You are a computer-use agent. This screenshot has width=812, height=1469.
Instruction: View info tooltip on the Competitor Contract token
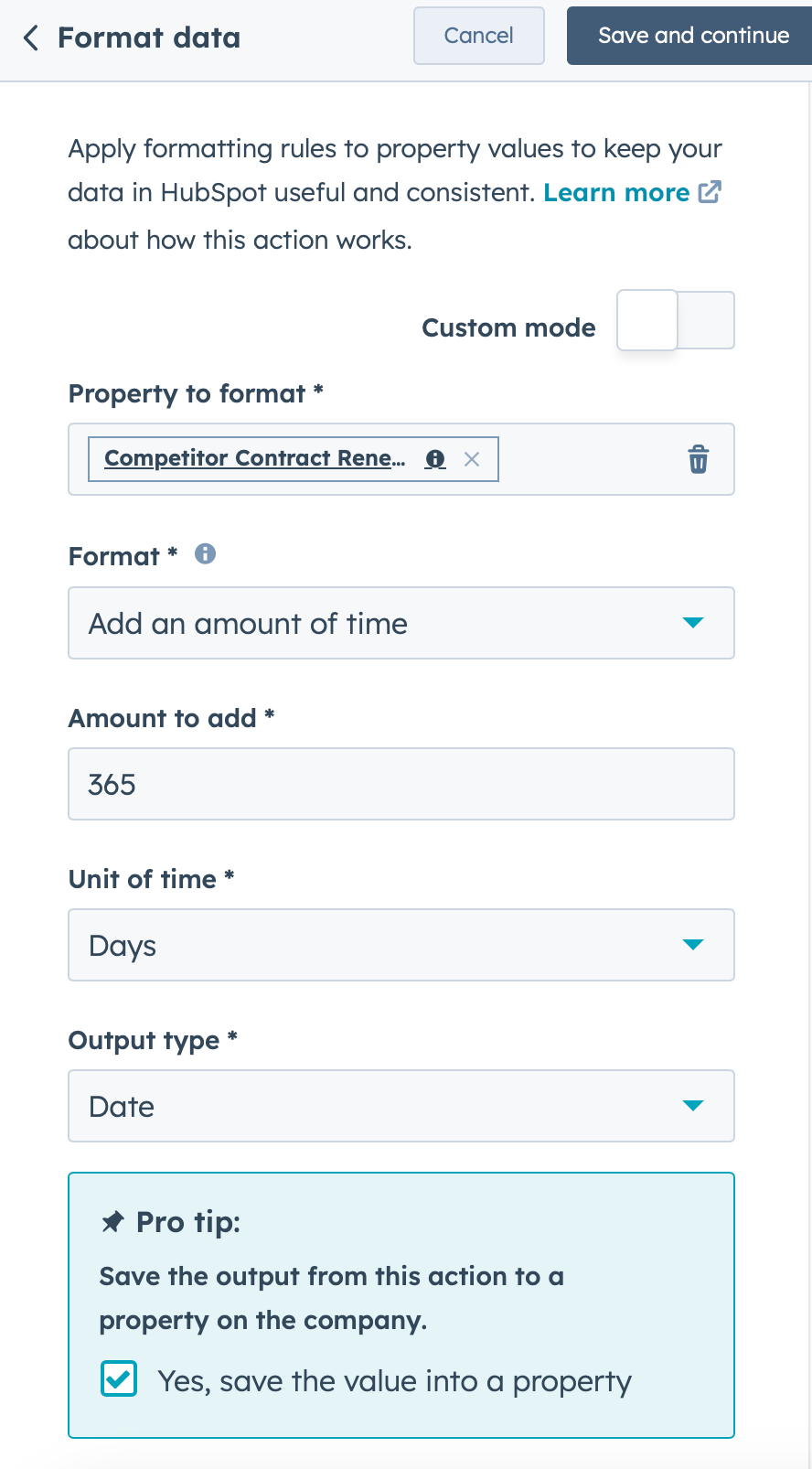(435, 458)
